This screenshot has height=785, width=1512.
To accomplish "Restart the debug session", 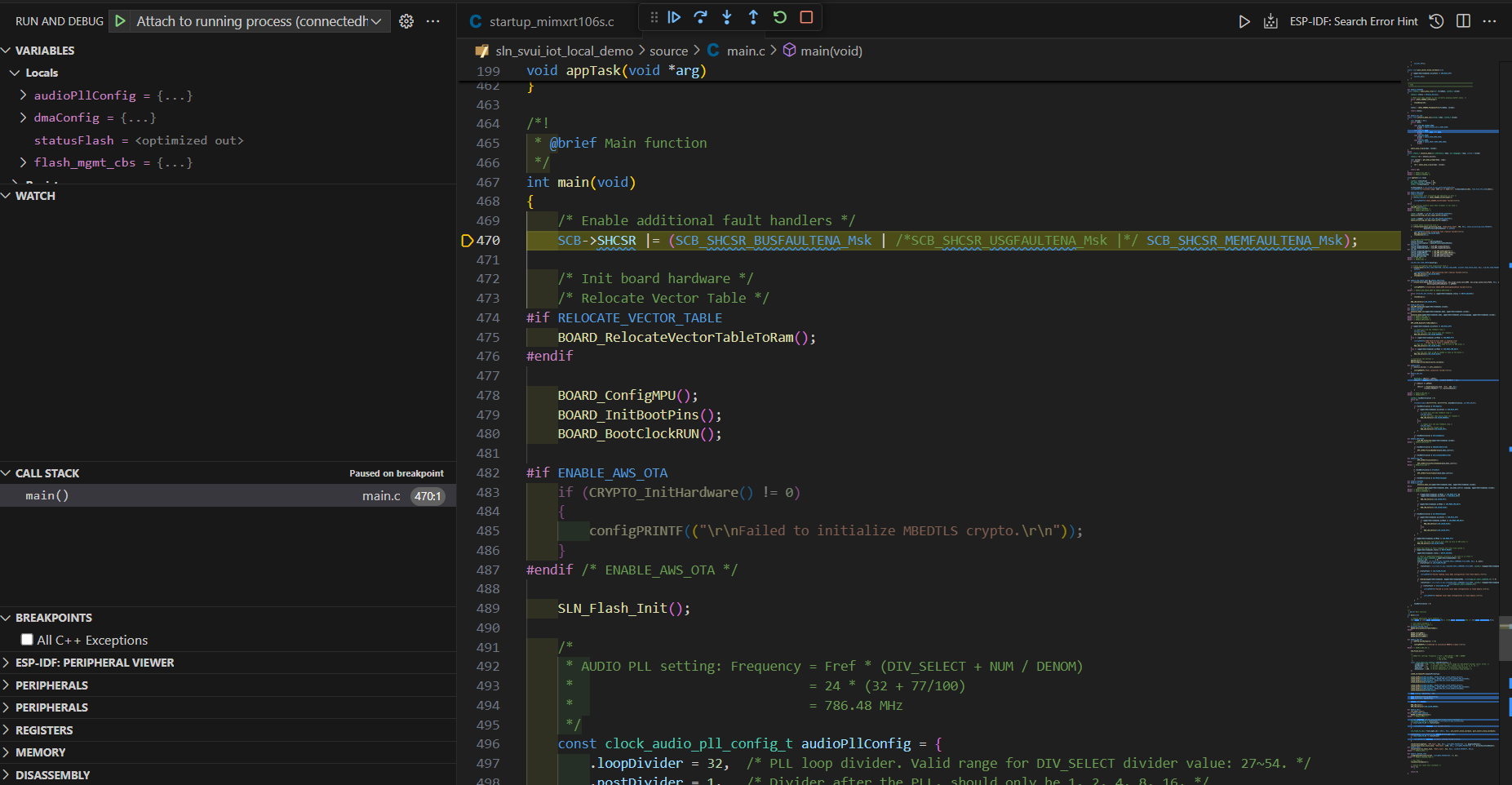I will [x=780, y=17].
